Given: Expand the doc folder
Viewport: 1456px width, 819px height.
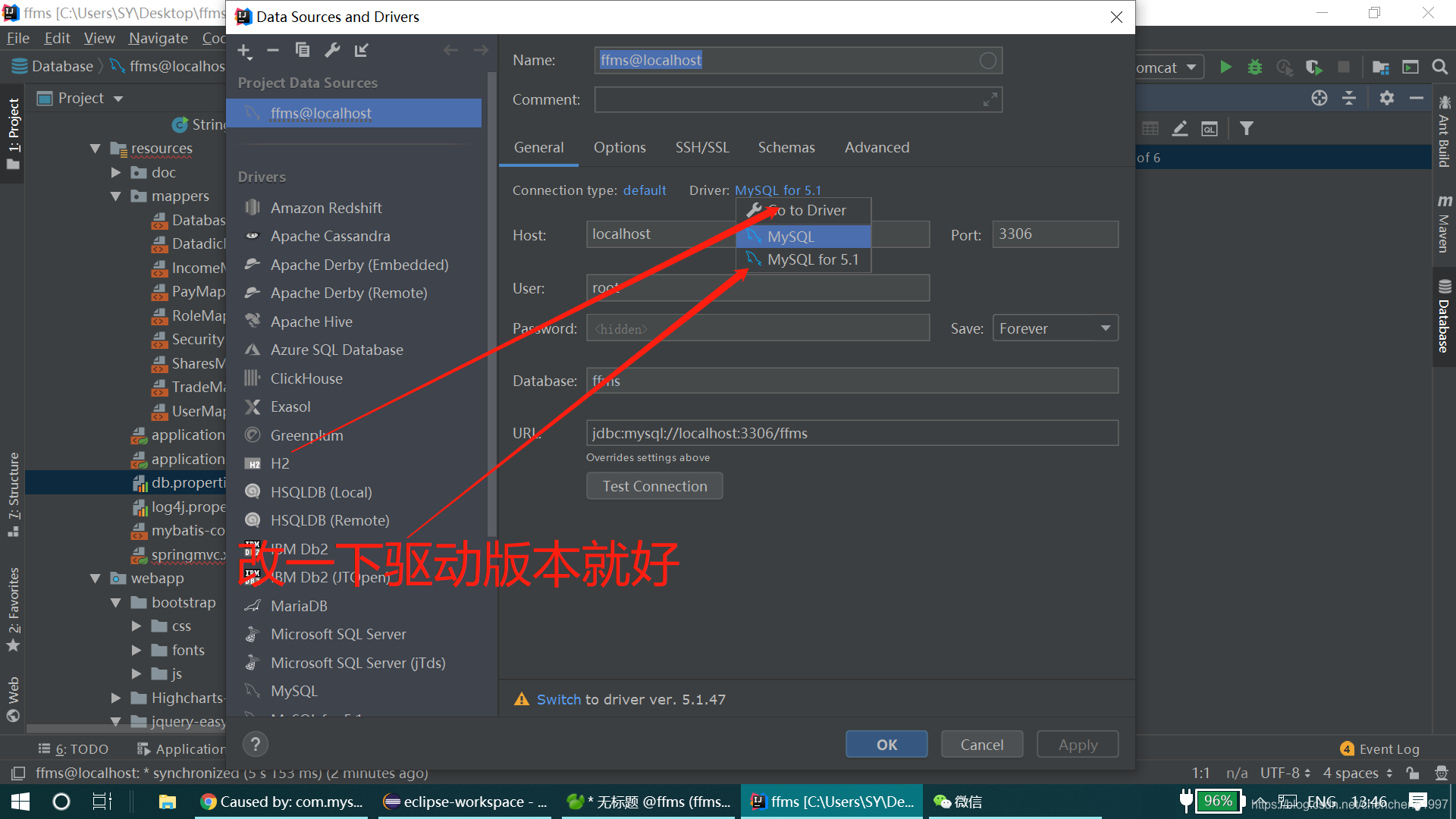Looking at the screenshot, I should 115,173.
